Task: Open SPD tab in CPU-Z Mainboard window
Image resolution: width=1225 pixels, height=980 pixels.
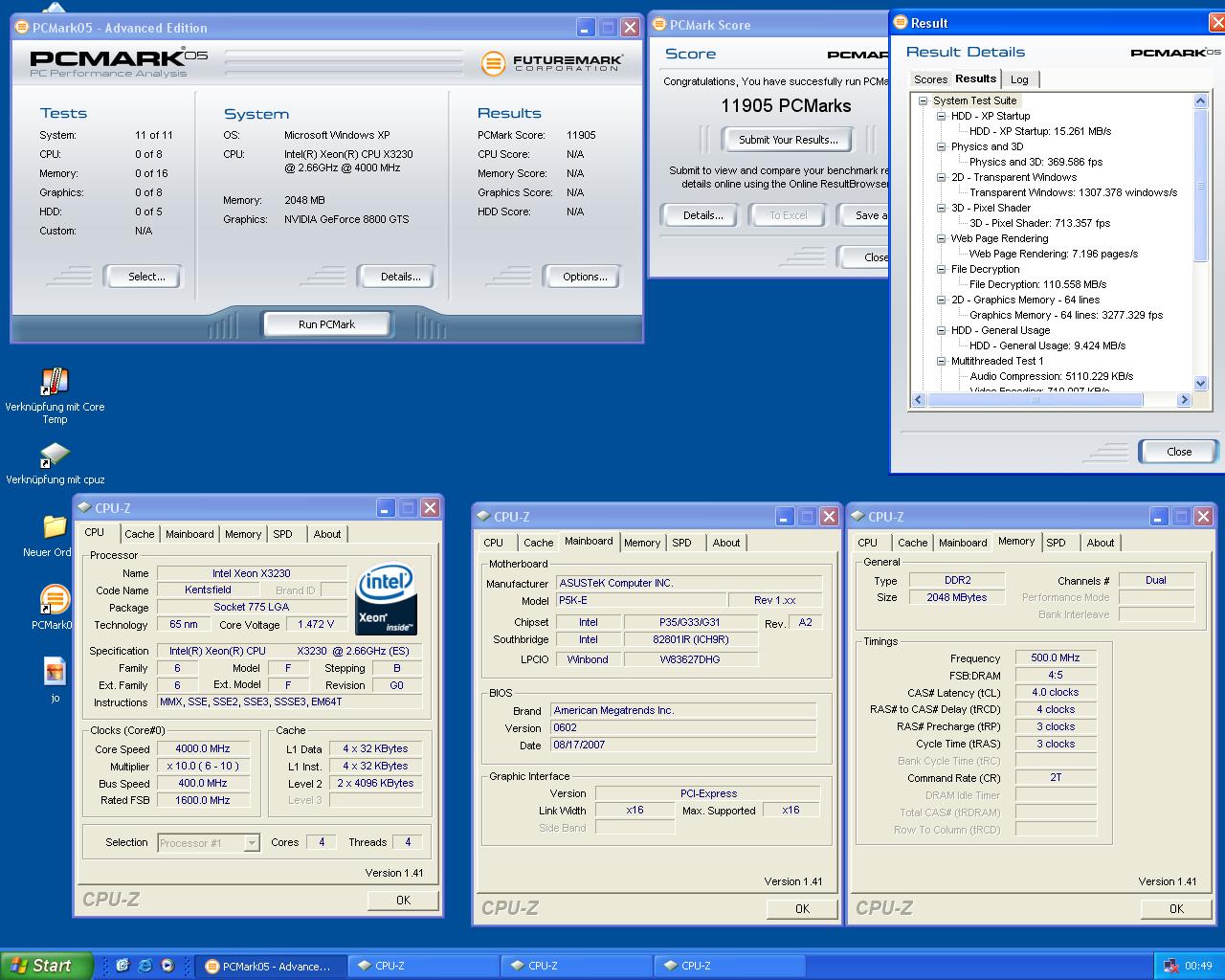Action: coord(681,543)
